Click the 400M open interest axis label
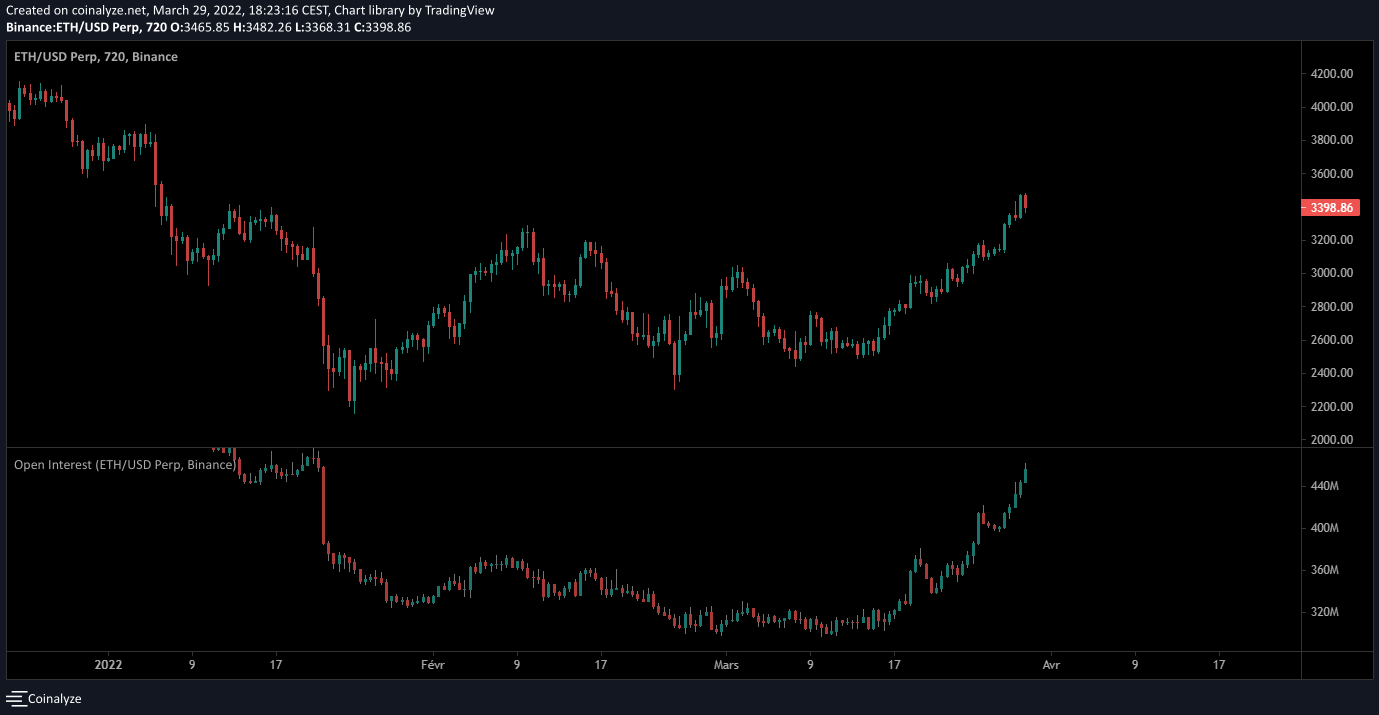The image size is (1379, 715). 1323,528
